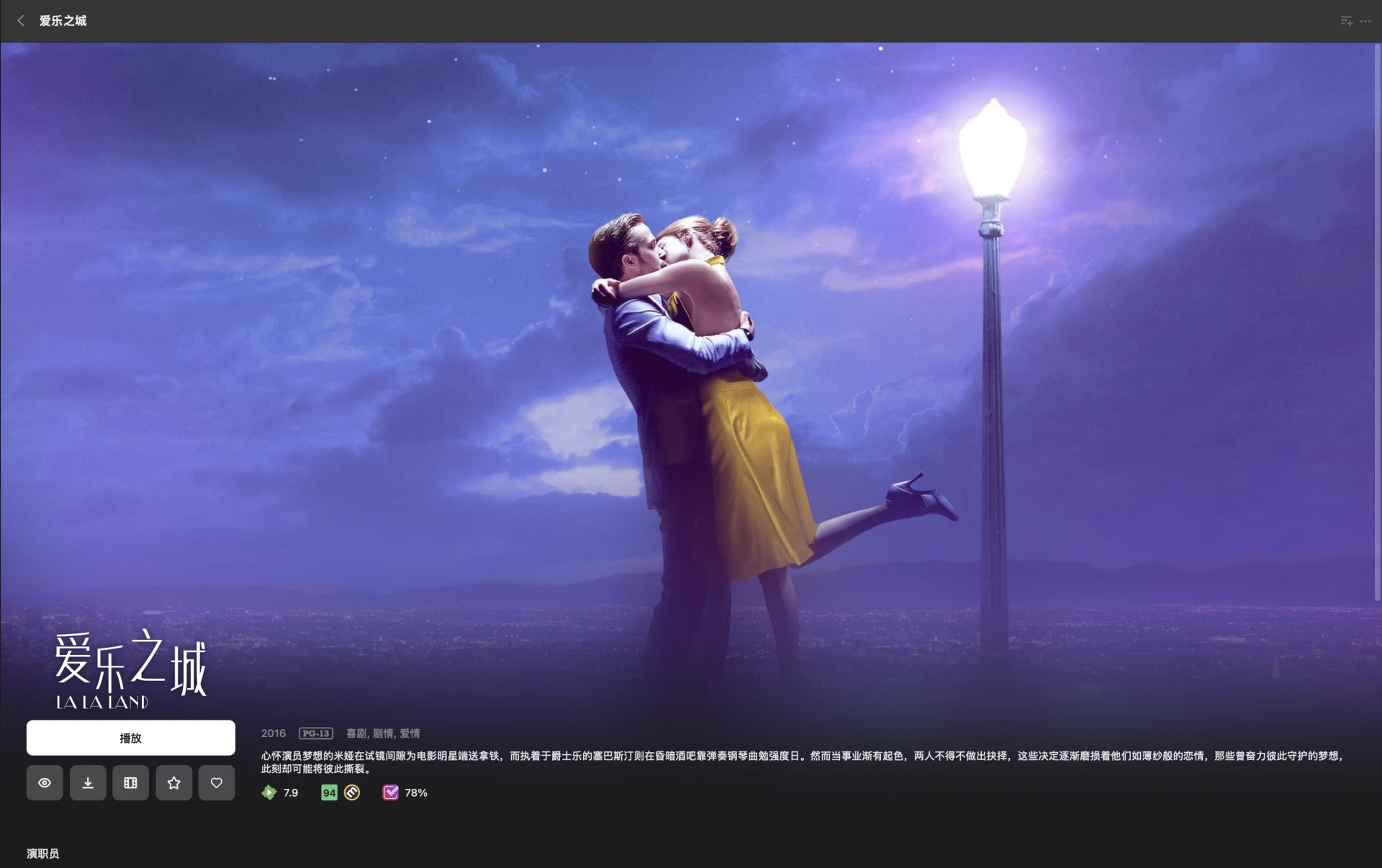Screen dimensions: 1382x868
Task: Click the 爱情 genre
Action: pos(410,733)
